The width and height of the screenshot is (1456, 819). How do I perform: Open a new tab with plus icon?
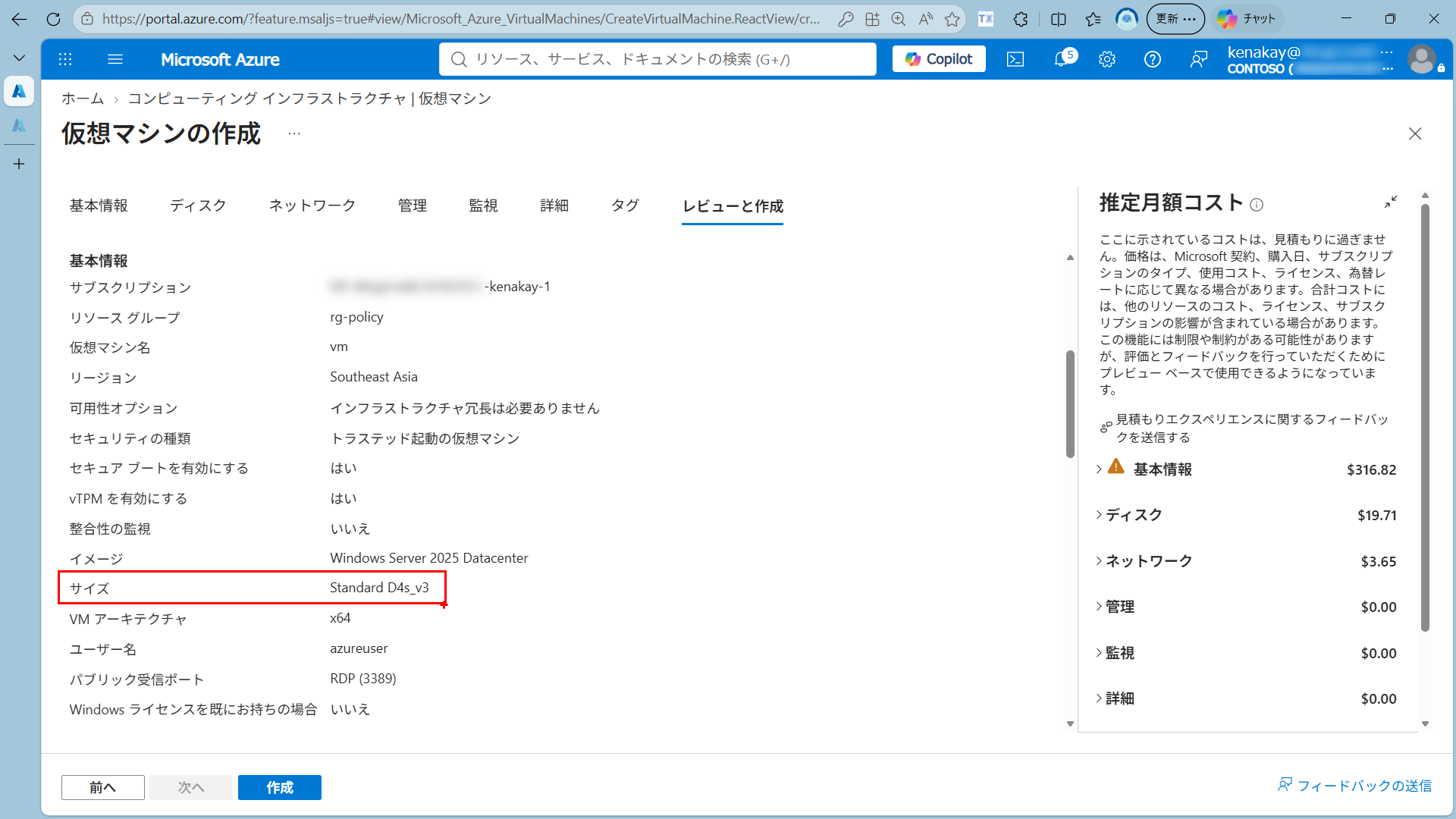19,164
